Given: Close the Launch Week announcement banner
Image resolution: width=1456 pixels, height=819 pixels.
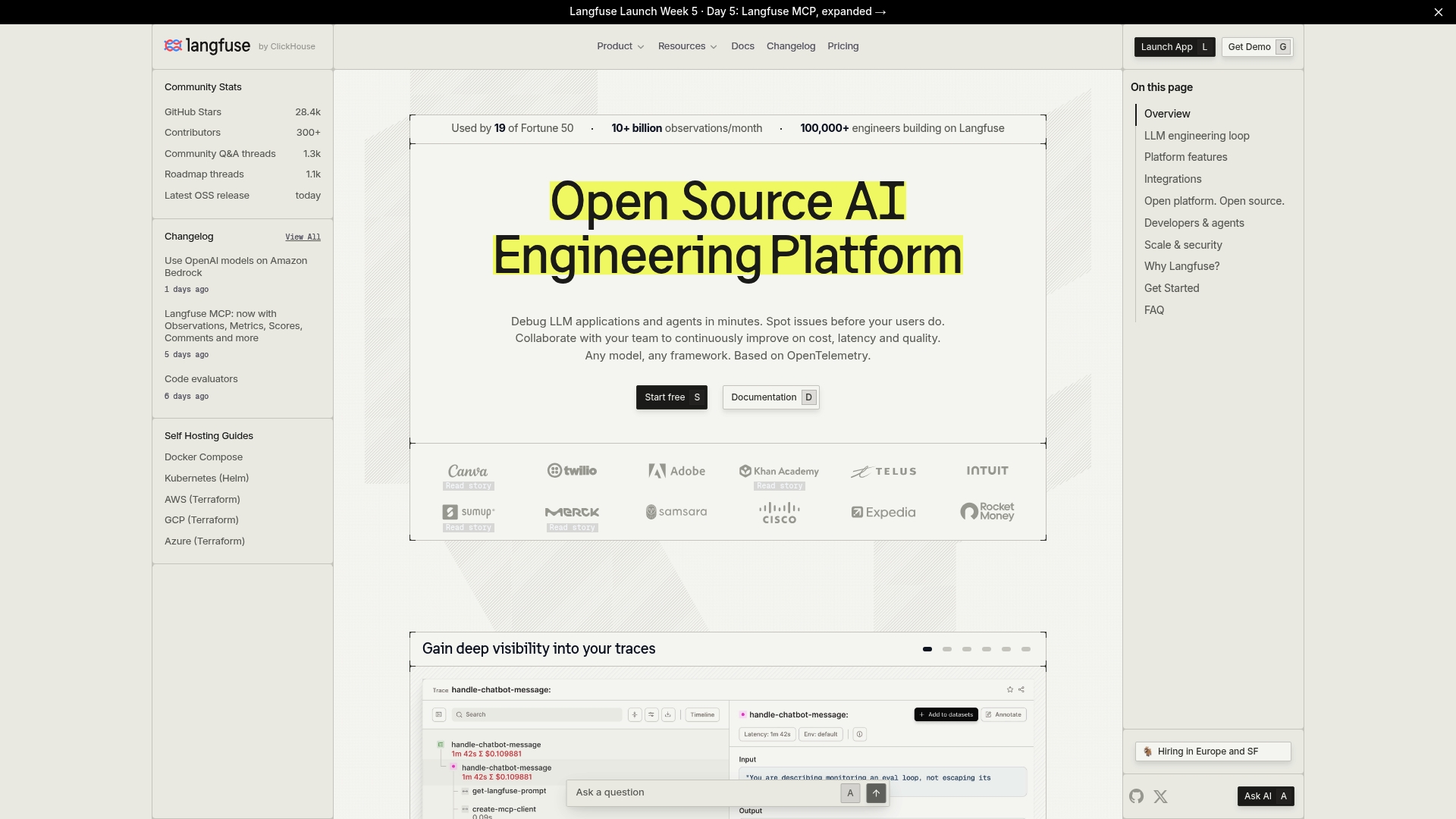Looking at the screenshot, I should (x=1438, y=12).
